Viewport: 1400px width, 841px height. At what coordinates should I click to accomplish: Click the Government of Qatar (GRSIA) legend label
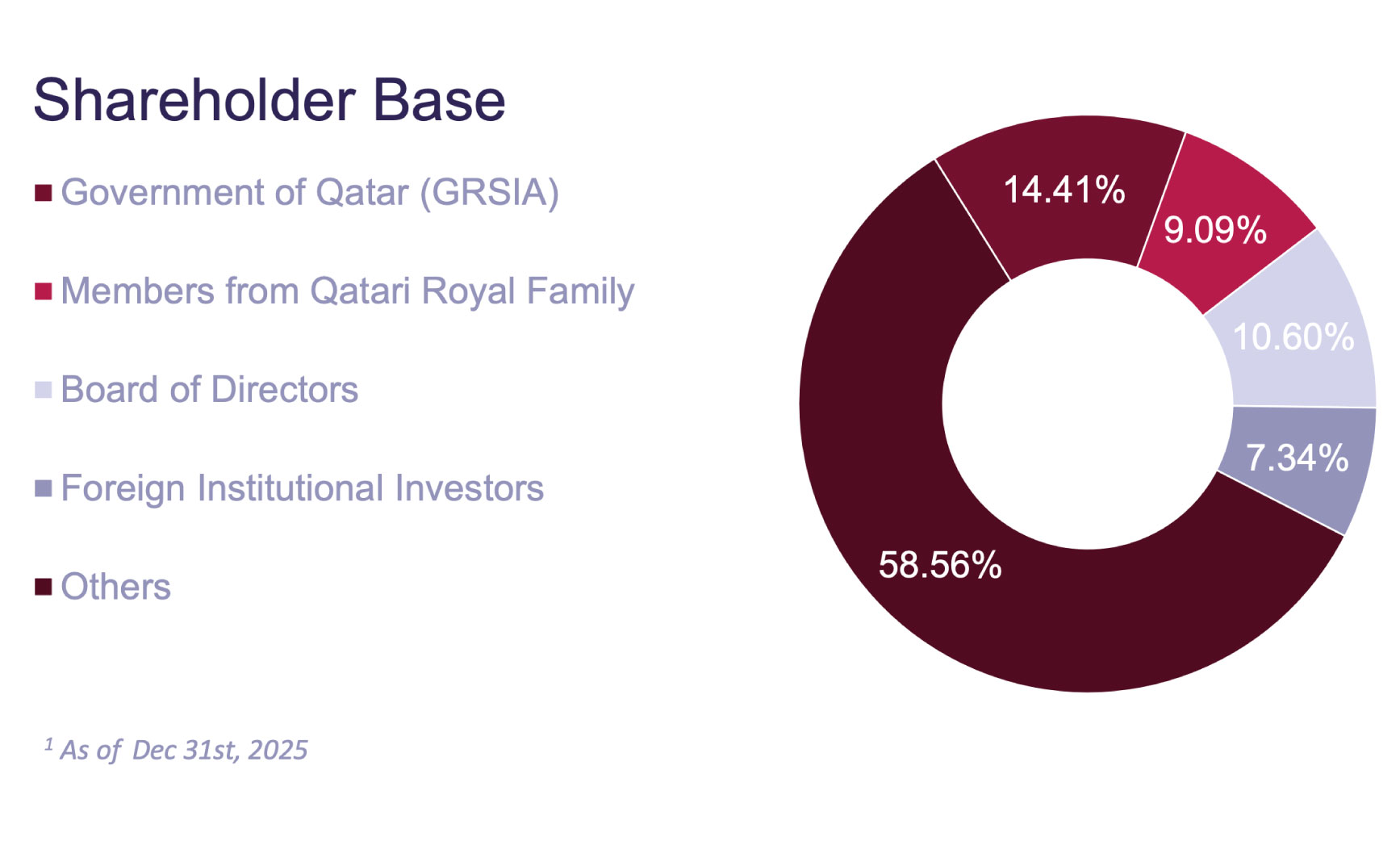click(x=310, y=193)
